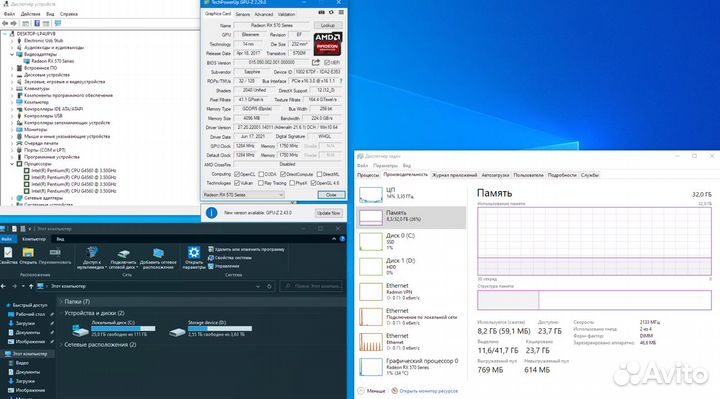Open Вид tab in Explorer ribbon
The image size is (720, 399).
click(x=60, y=239)
